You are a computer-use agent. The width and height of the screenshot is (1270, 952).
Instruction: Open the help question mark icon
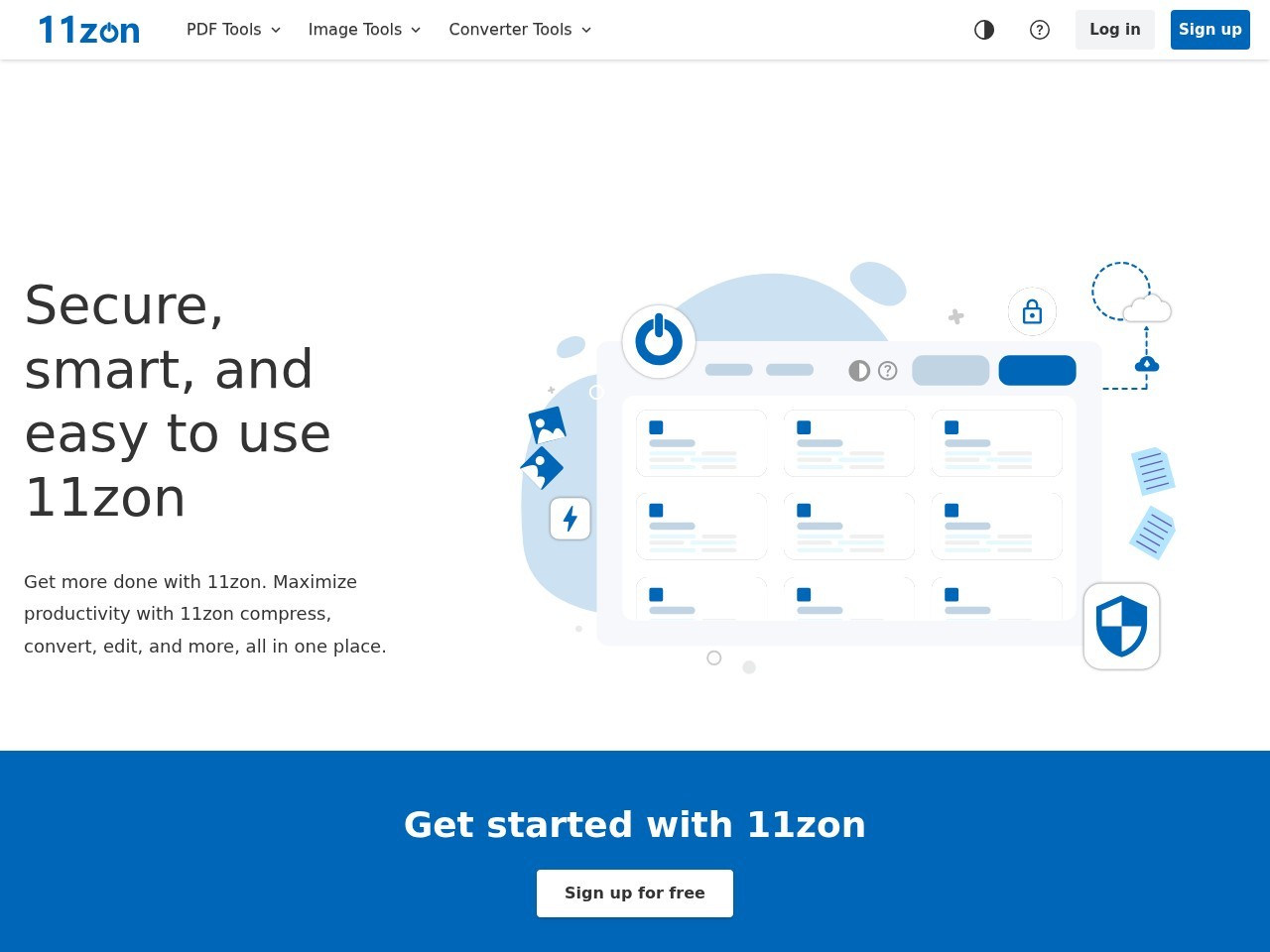tap(1040, 30)
